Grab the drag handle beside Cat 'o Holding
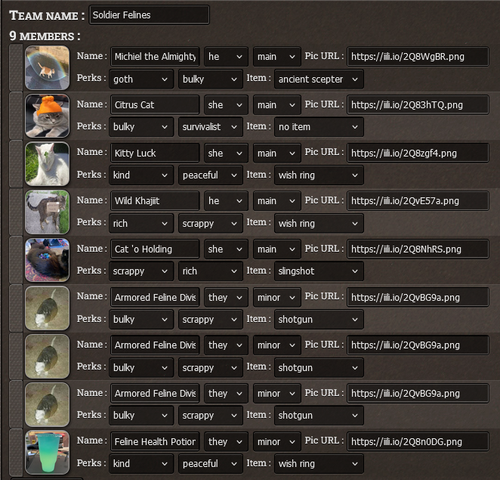The height and width of the screenshot is (480, 500). click(16, 260)
